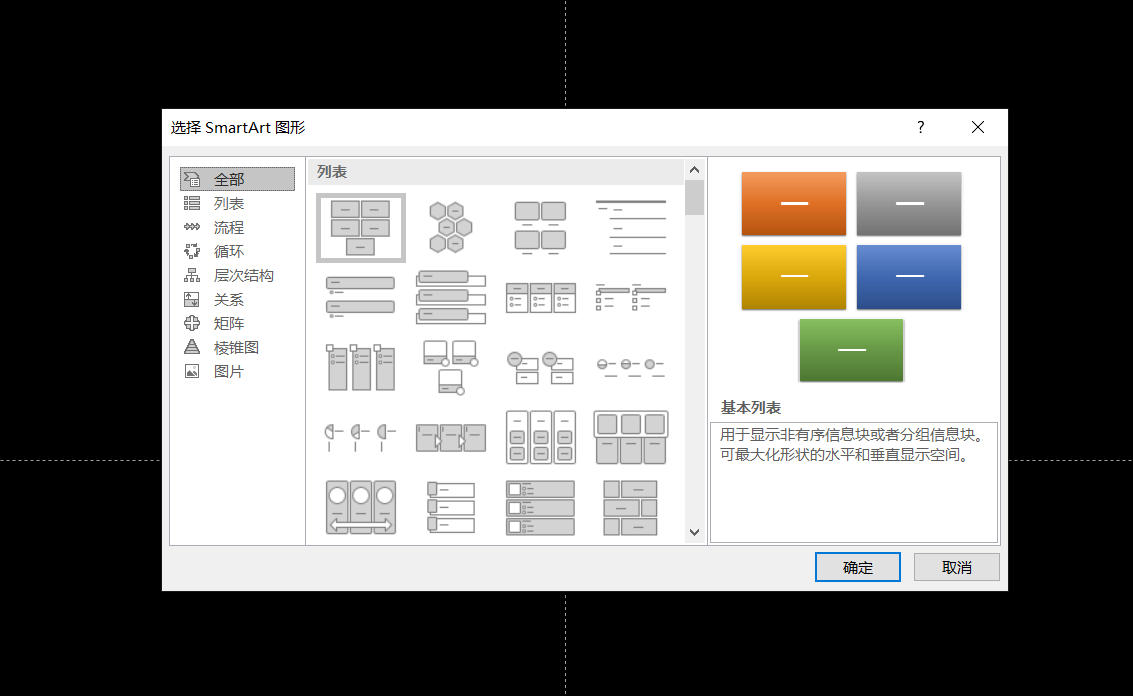
Task: Close the 选择 SmartArt 图形 dialog
Action: click(x=978, y=127)
